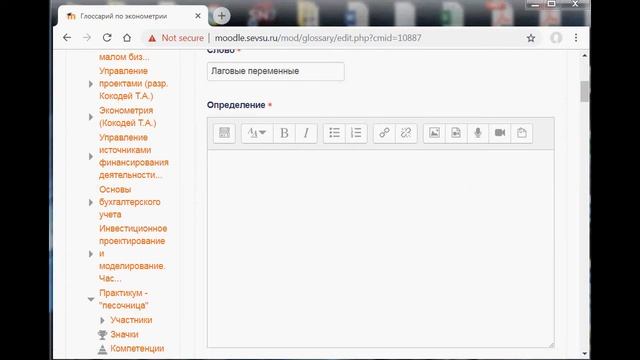Close the Глоссарий по эконометрии tab
This screenshot has width=640, height=360.
coord(198,16)
